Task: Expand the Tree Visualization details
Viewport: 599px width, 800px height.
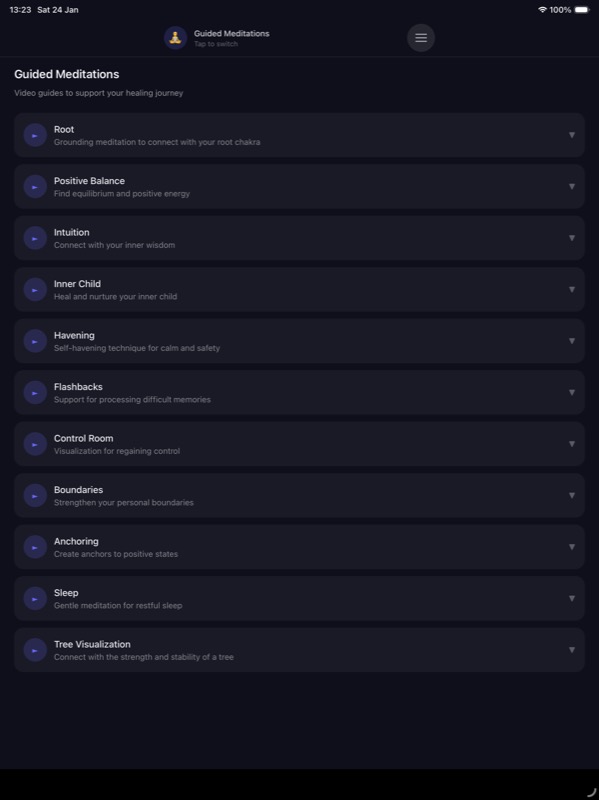Action: pos(571,650)
